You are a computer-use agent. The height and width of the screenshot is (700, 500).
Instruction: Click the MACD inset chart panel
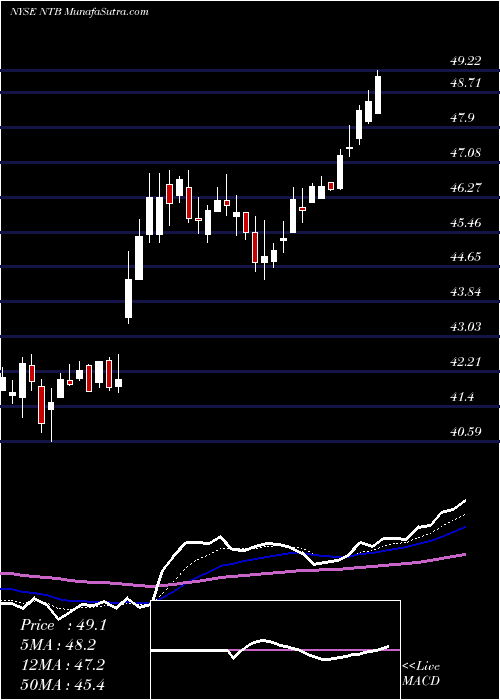click(x=276, y=650)
